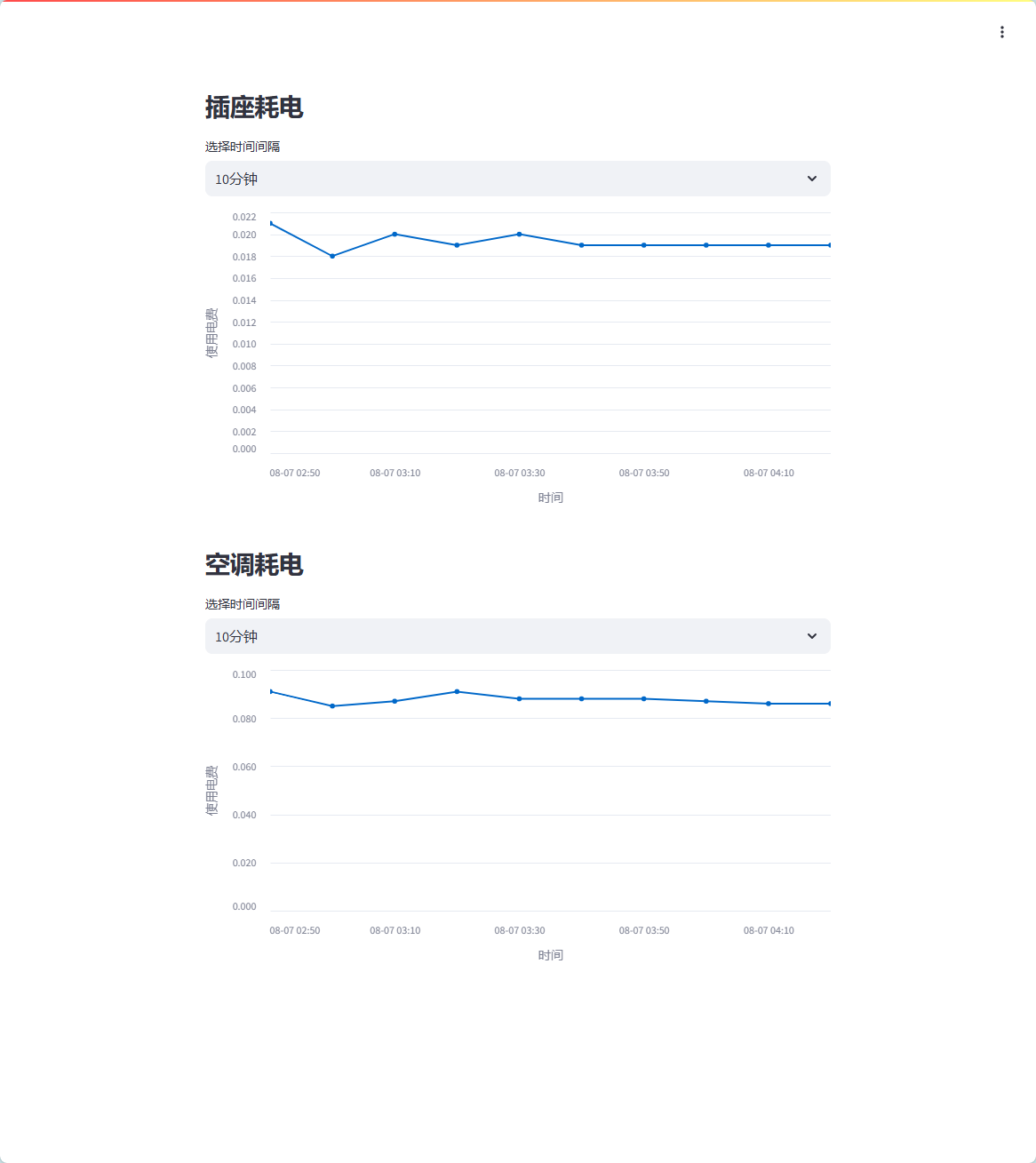Viewport: 1036px width, 1163px height.
Task: Select 插座耗电 data point at 08-07 03:50
Action: (x=644, y=245)
